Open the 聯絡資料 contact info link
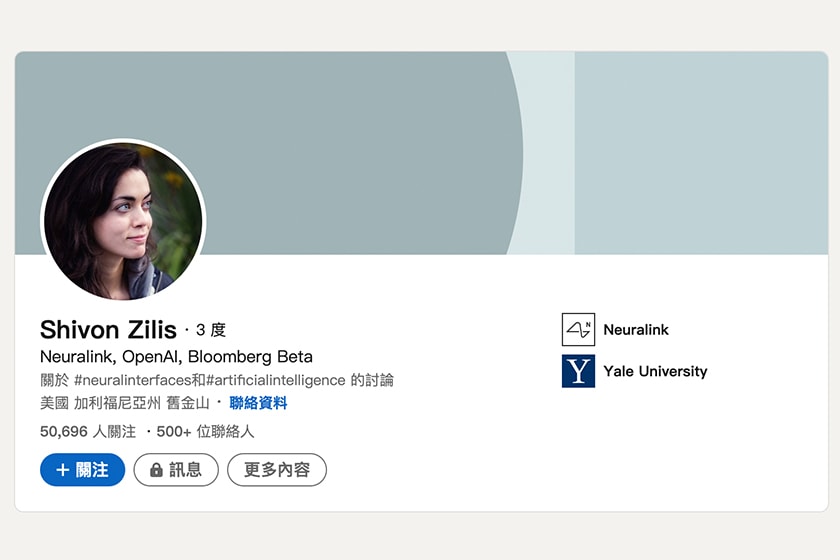The height and width of the screenshot is (560, 840). click(258, 403)
